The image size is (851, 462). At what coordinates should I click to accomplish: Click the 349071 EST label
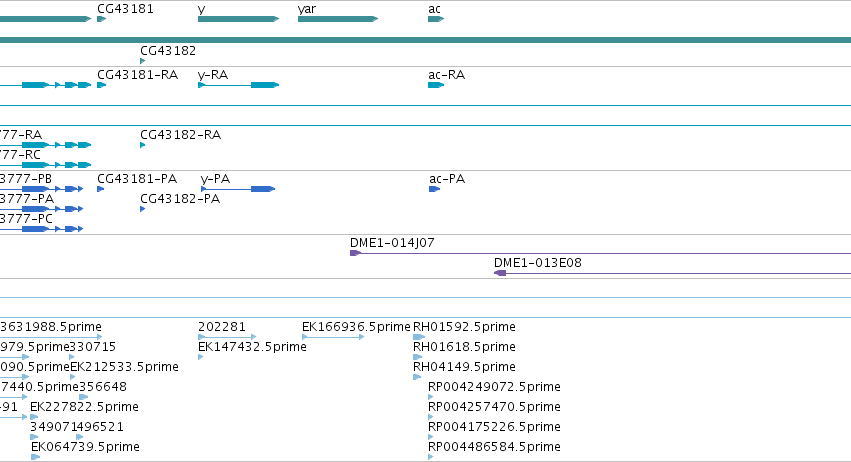point(53,427)
